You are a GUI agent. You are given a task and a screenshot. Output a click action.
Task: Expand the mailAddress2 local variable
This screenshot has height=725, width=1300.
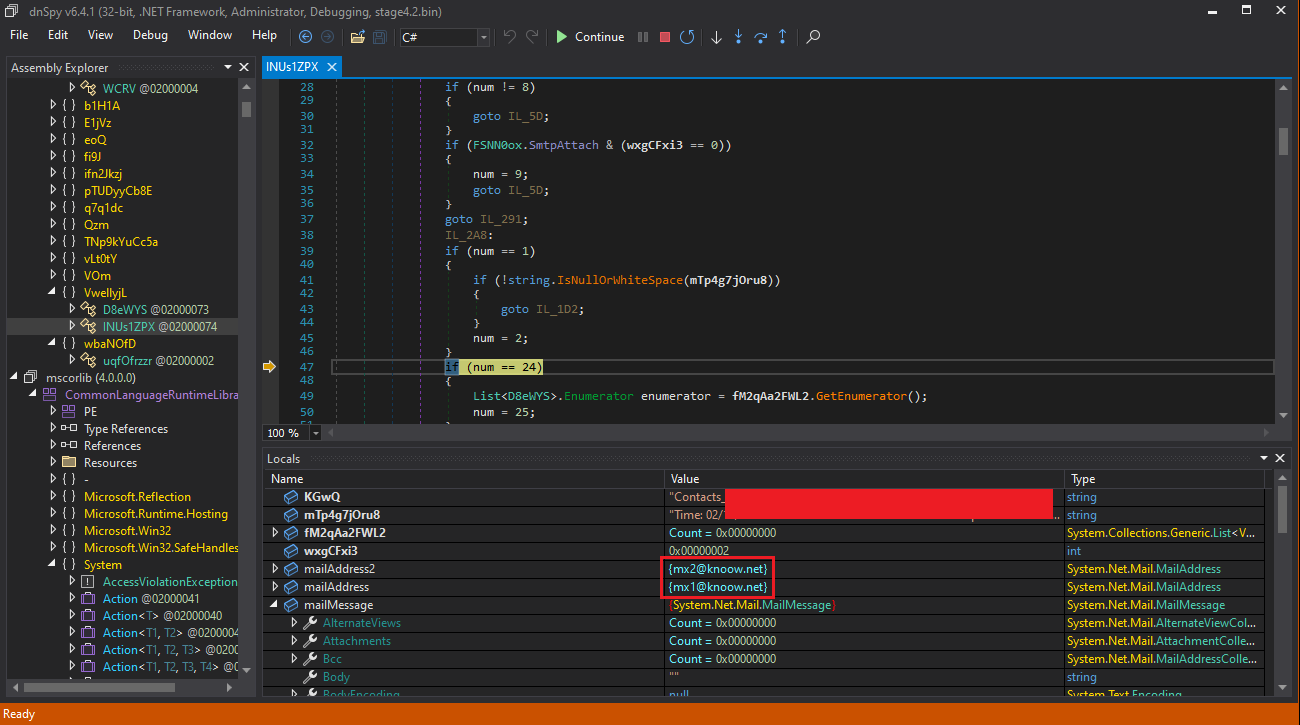(x=275, y=568)
